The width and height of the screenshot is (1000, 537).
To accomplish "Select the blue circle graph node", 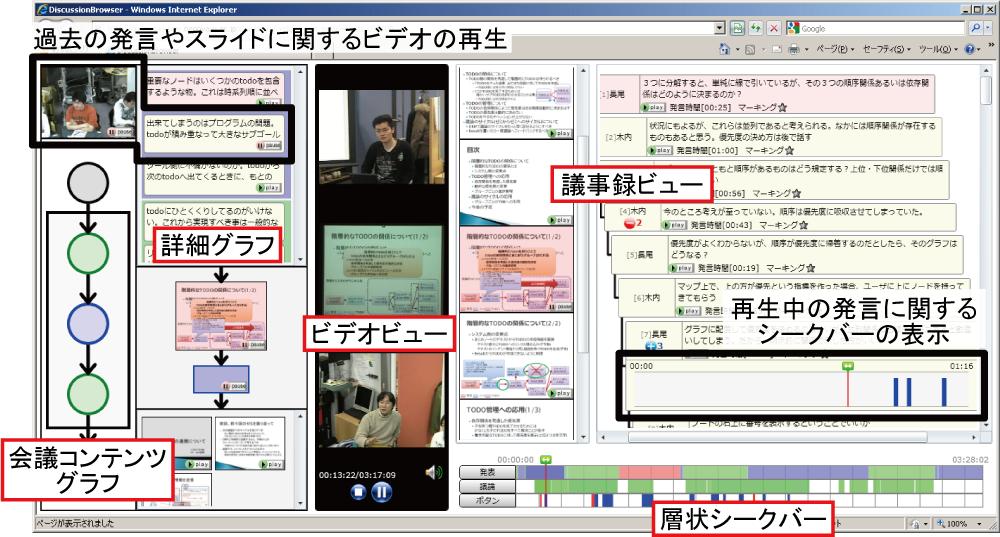I will point(88,324).
